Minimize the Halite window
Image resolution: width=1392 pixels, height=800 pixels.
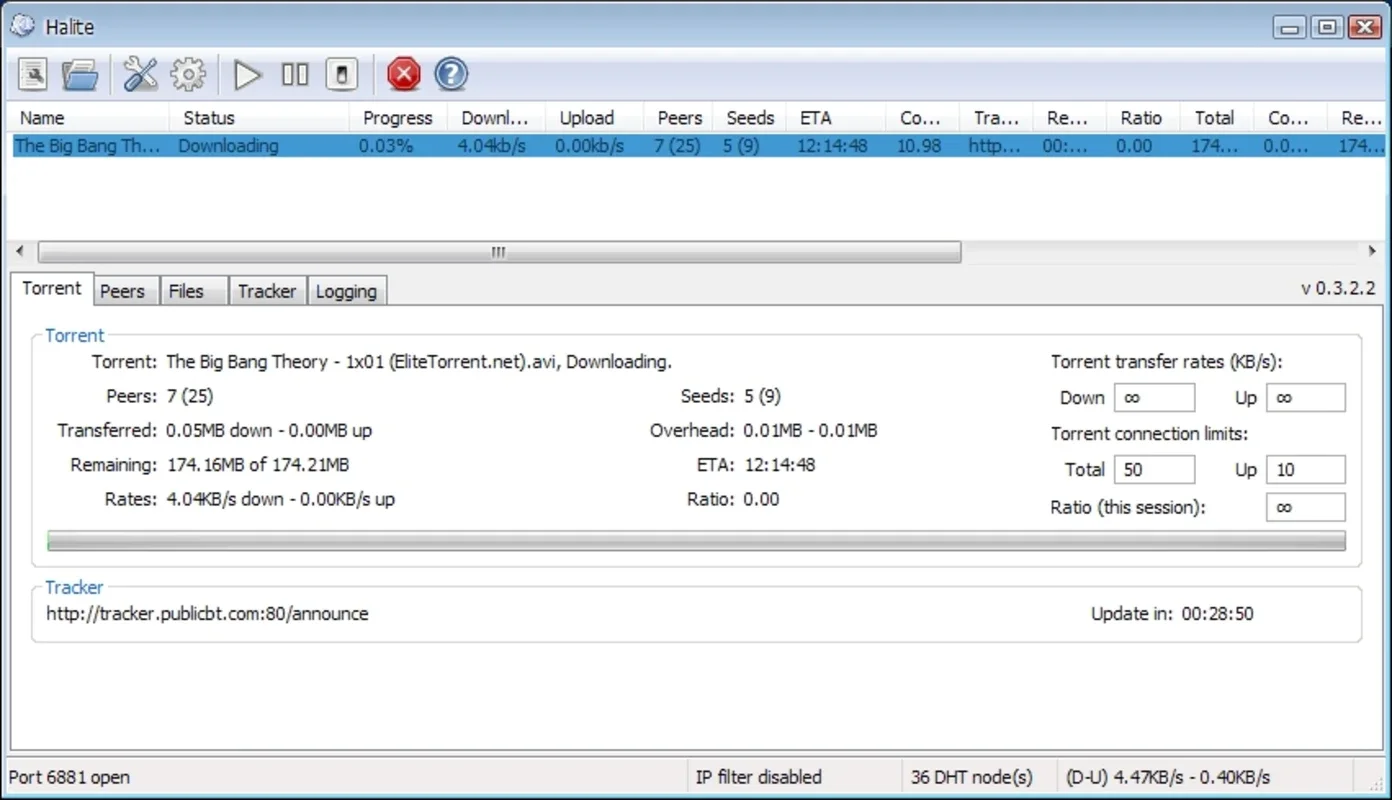click(1292, 28)
